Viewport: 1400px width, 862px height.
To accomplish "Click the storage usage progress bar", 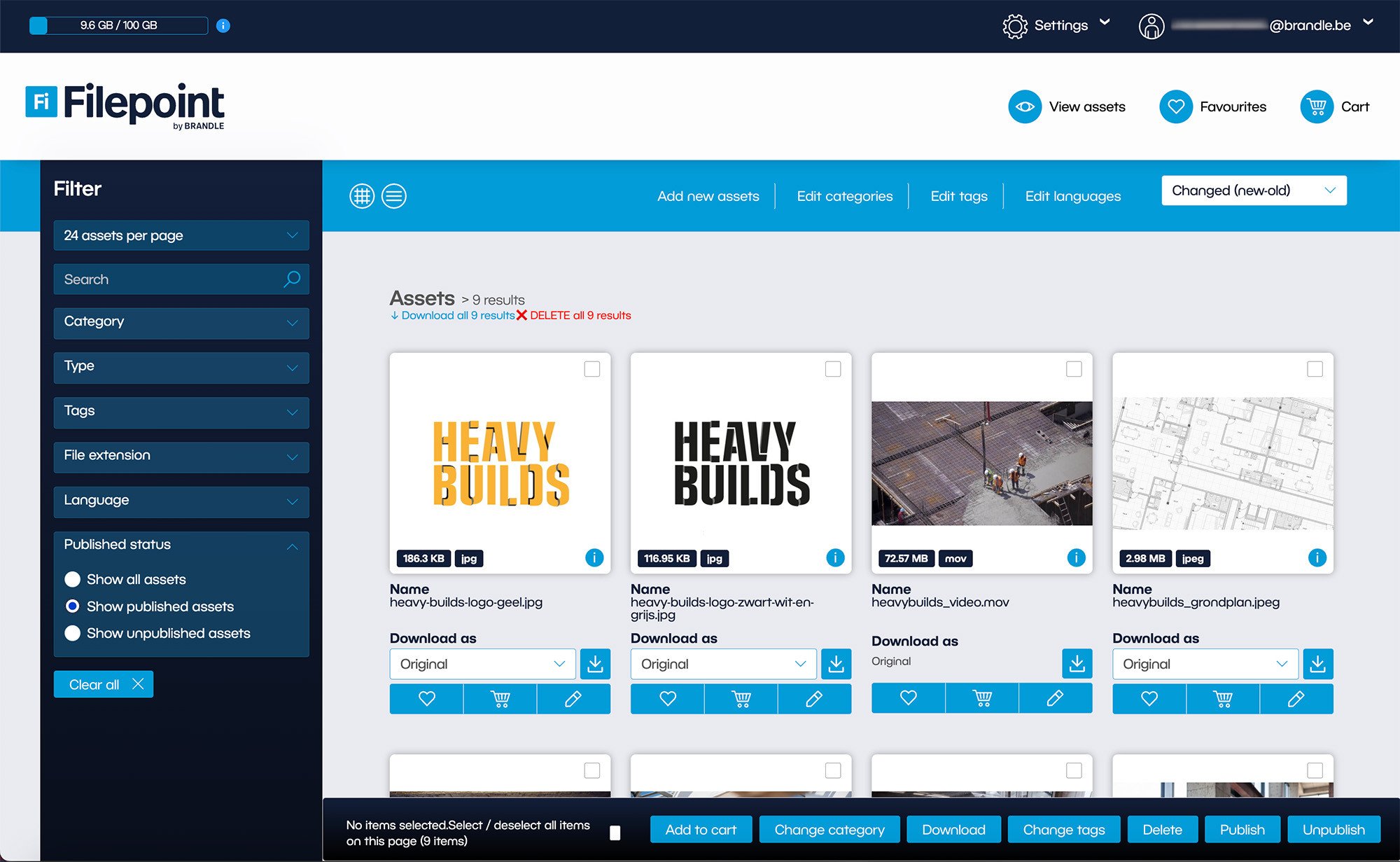I will (x=118, y=26).
